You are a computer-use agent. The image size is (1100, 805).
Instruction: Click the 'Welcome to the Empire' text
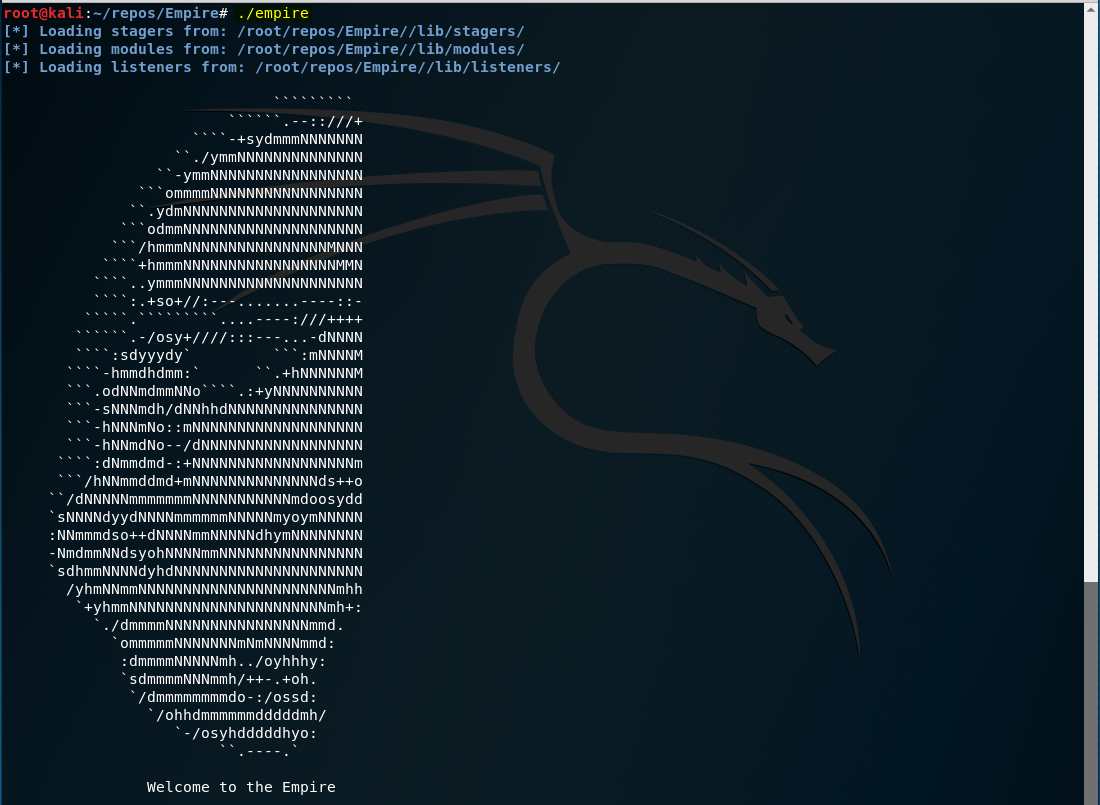click(x=241, y=787)
